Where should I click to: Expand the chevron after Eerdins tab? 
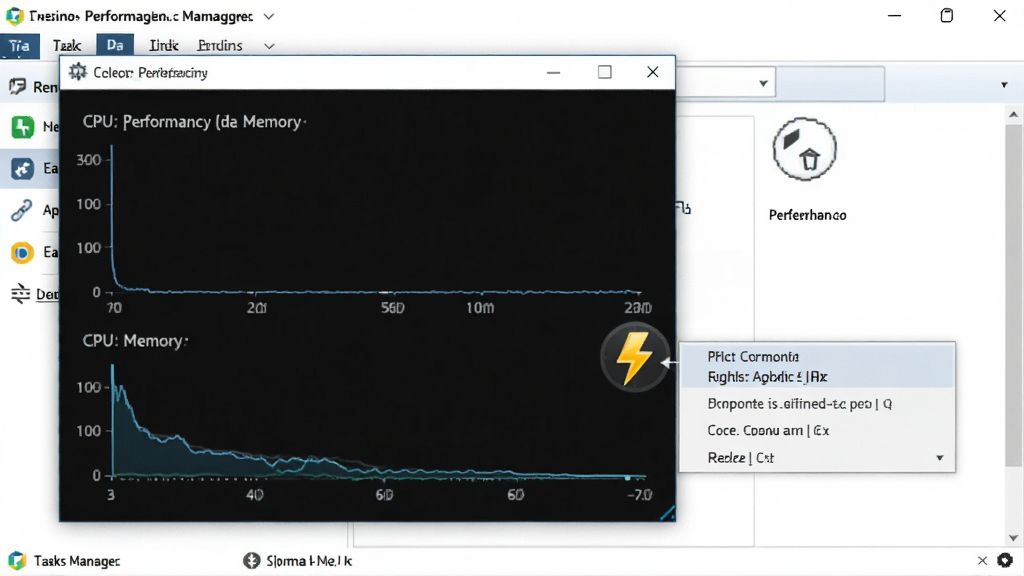click(269, 46)
